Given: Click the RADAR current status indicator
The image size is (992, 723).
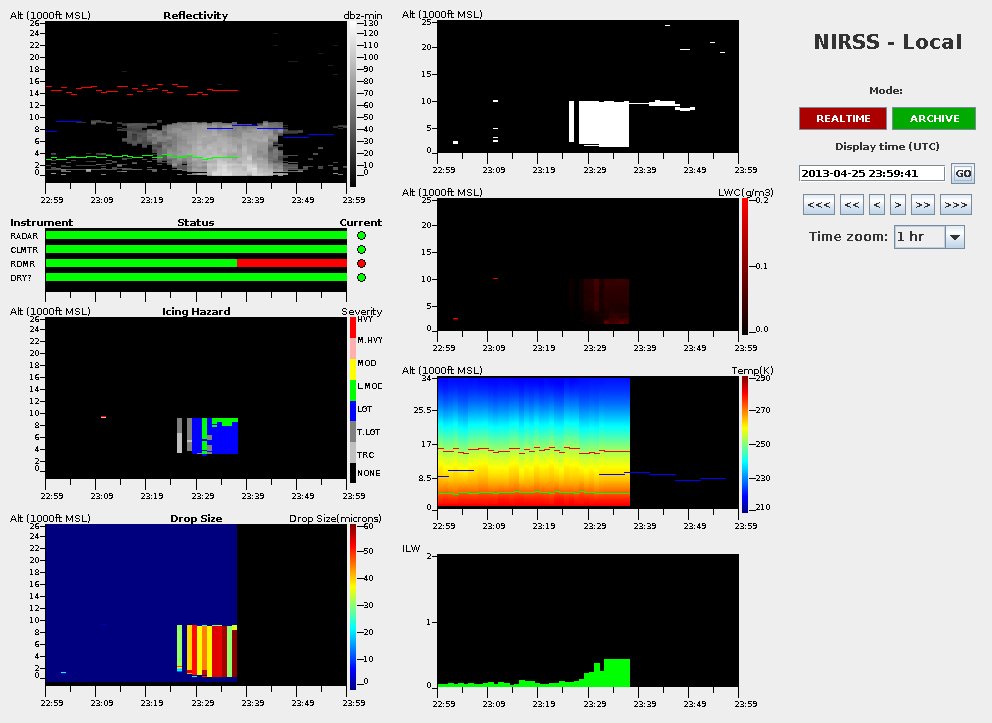Looking at the screenshot, I should click(x=361, y=235).
